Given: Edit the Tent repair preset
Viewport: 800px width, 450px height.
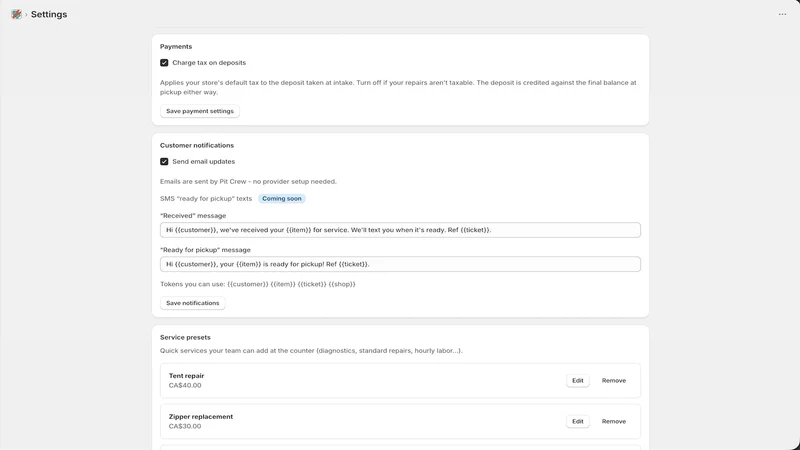Looking at the screenshot, I should 578,381.
